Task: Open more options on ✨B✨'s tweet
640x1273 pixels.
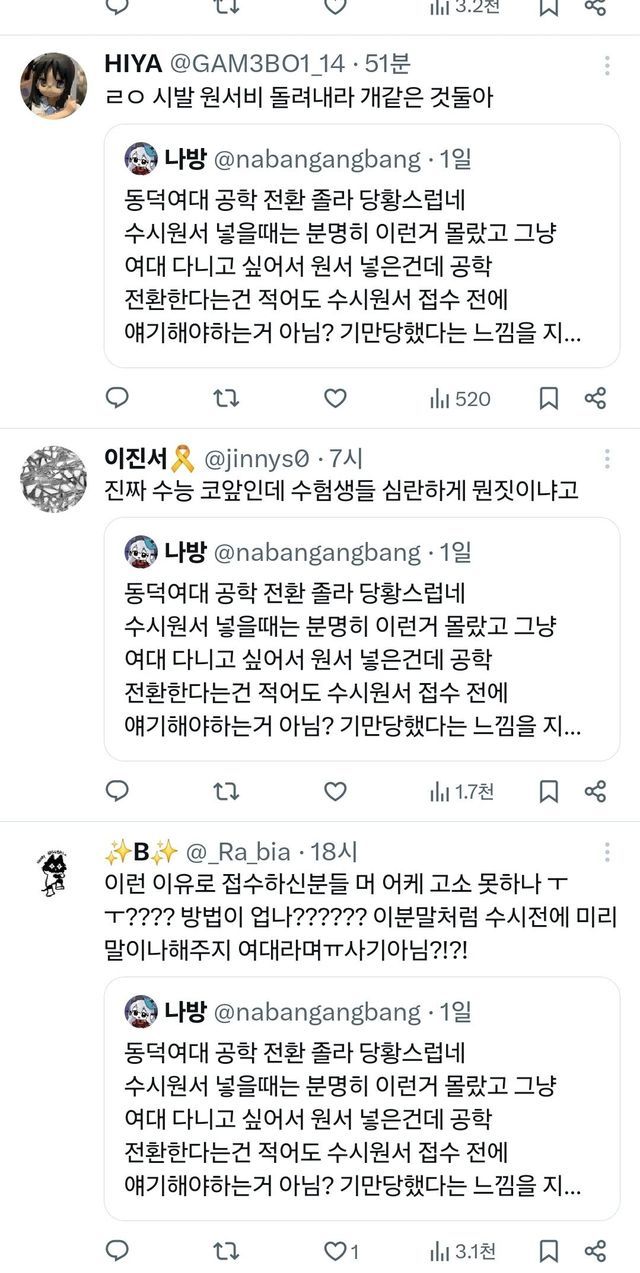Action: (607, 853)
